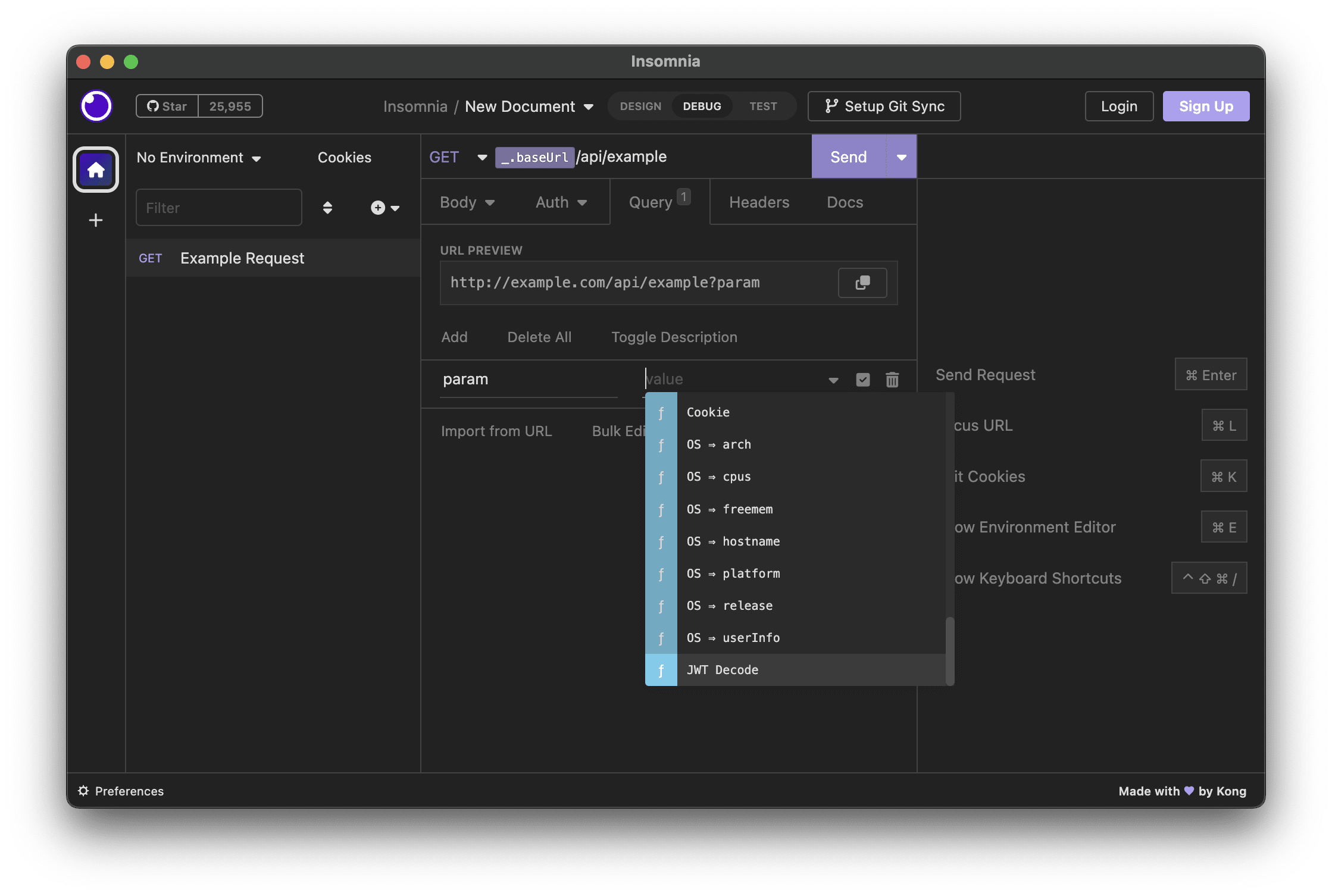The height and width of the screenshot is (896, 1332).
Task: Switch to DESIGN mode
Action: click(640, 106)
